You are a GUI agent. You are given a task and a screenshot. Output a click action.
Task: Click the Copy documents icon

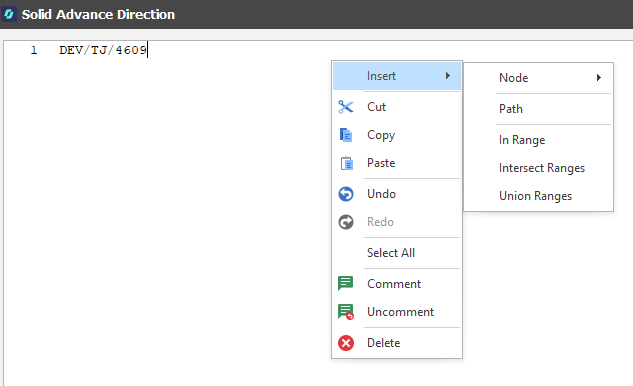[x=346, y=135]
